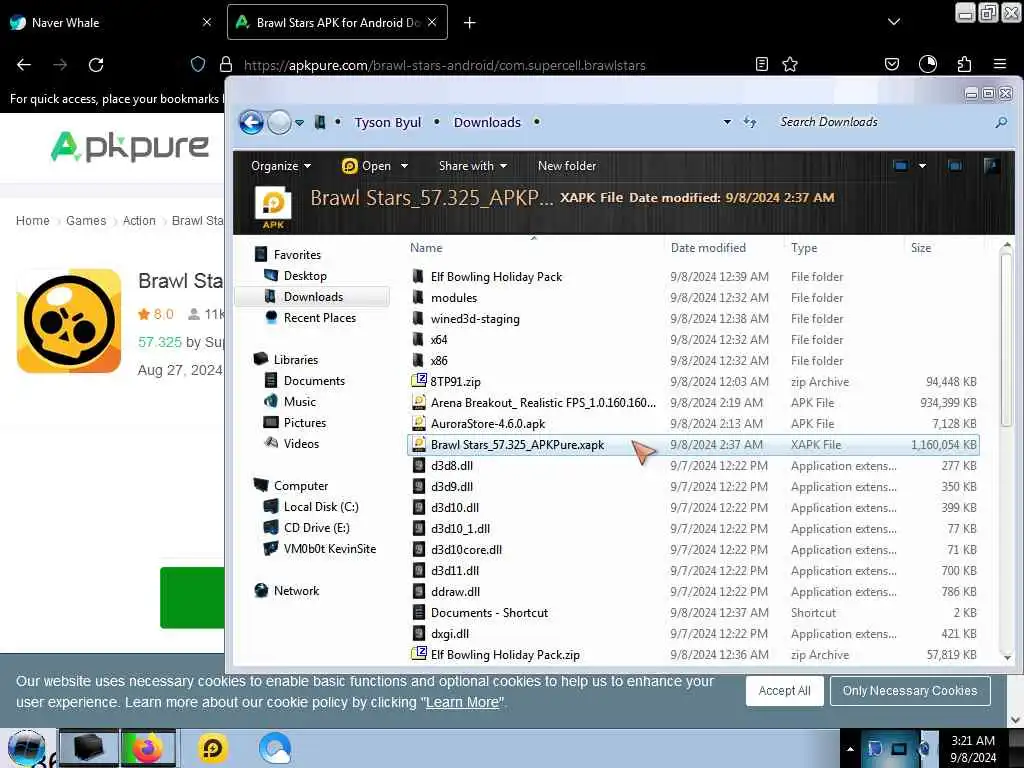This screenshot has height=768, width=1024.
Task: Click the Explorer refresh arrows icon
Action: (x=750, y=122)
